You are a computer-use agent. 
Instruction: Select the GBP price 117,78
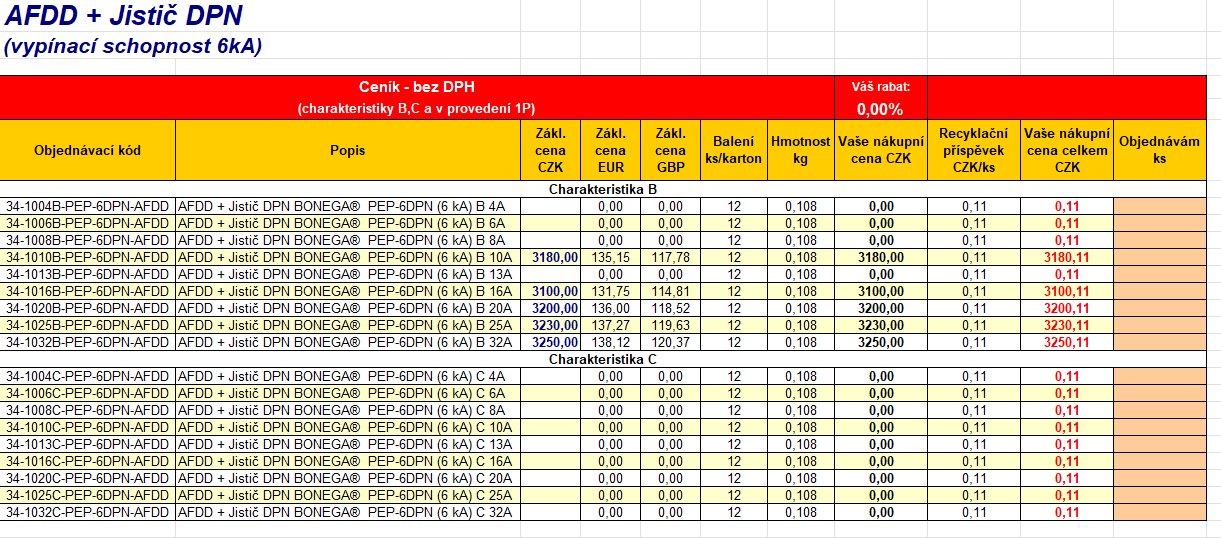670,257
